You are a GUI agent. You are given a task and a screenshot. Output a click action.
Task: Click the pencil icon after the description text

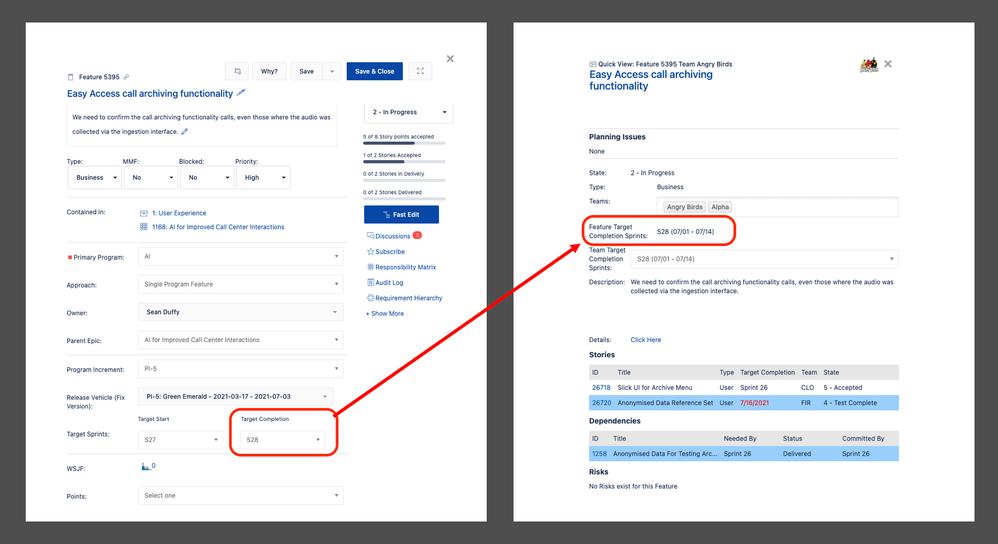point(185,132)
